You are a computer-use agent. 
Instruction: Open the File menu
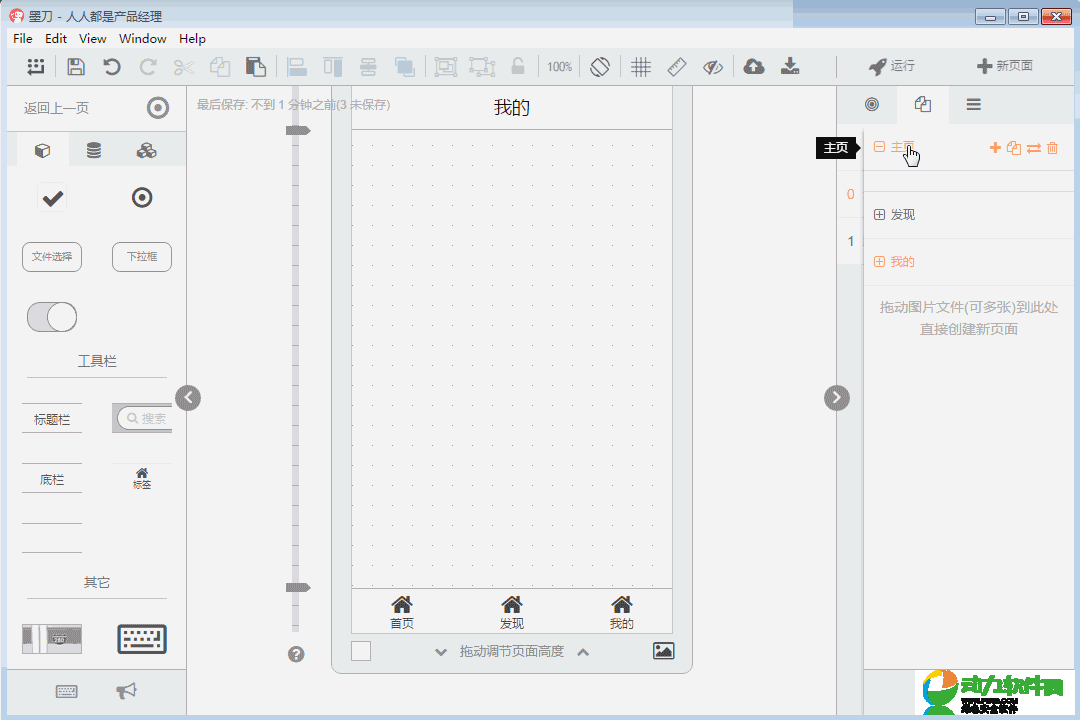coord(23,39)
